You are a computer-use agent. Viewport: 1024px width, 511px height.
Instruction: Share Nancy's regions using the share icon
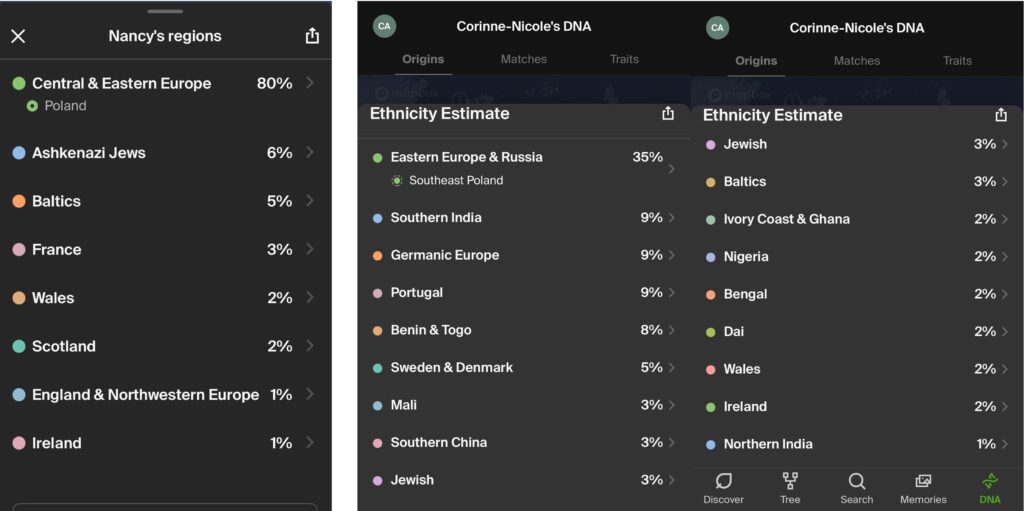(x=312, y=36)
